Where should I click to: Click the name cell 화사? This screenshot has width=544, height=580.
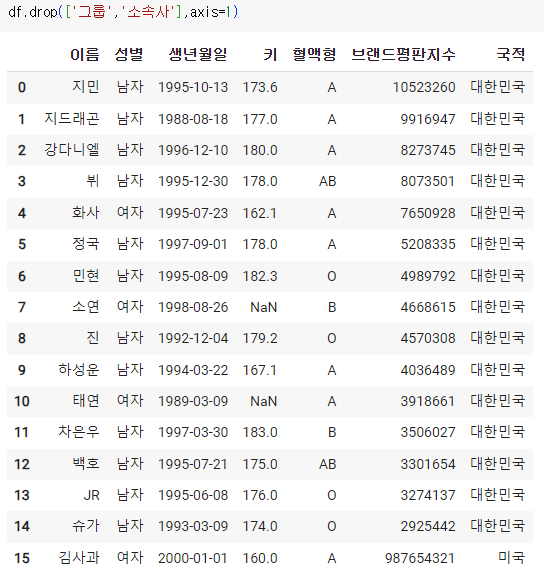tap(86, 213)
